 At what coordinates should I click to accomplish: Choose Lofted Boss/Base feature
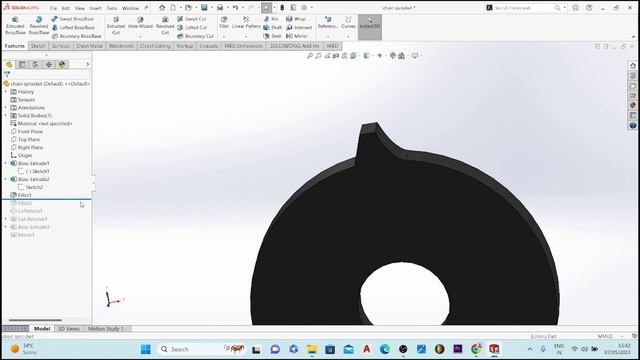click(x=73, y=27)
